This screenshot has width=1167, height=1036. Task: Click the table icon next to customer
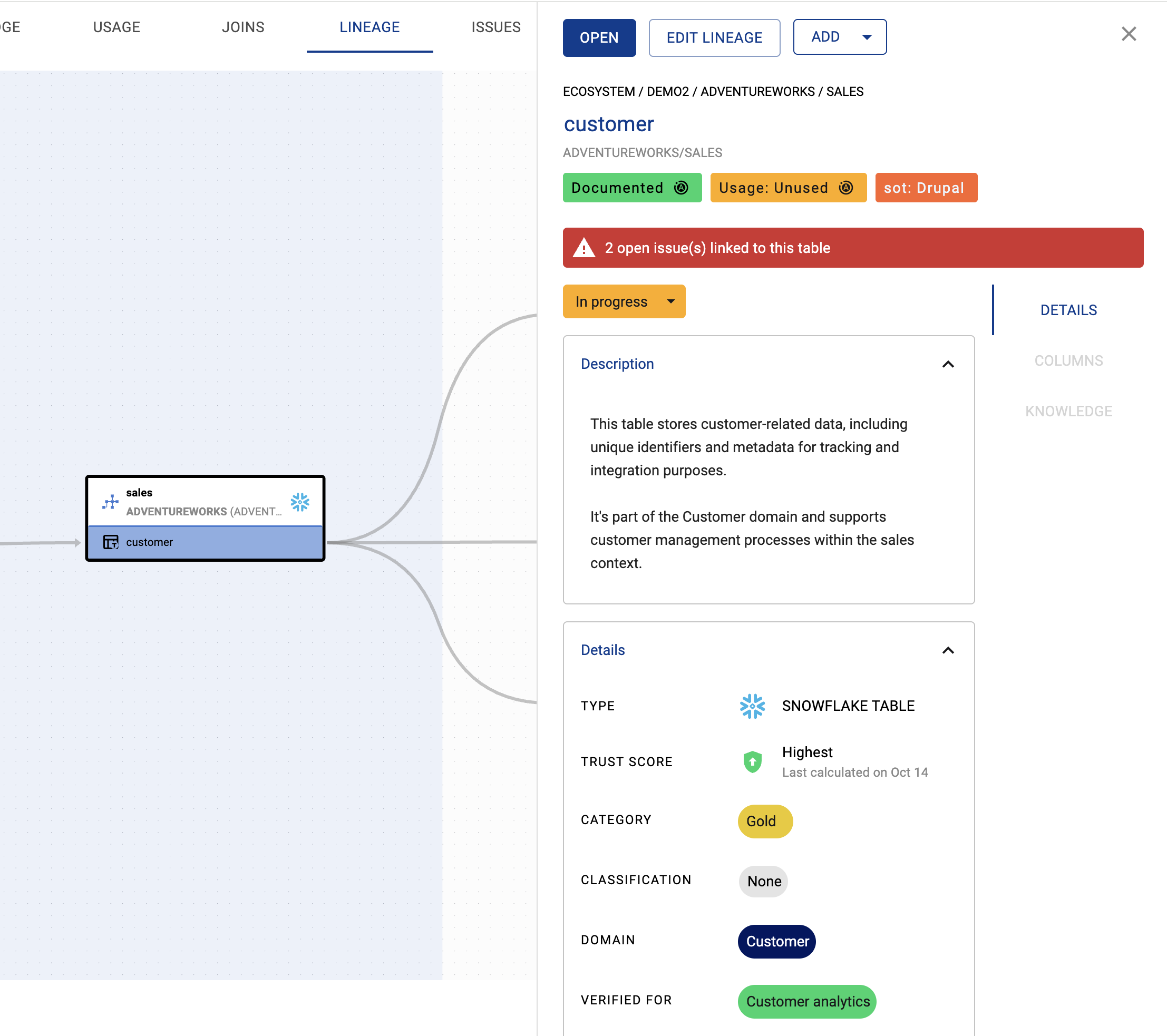[x=110, y=542]
